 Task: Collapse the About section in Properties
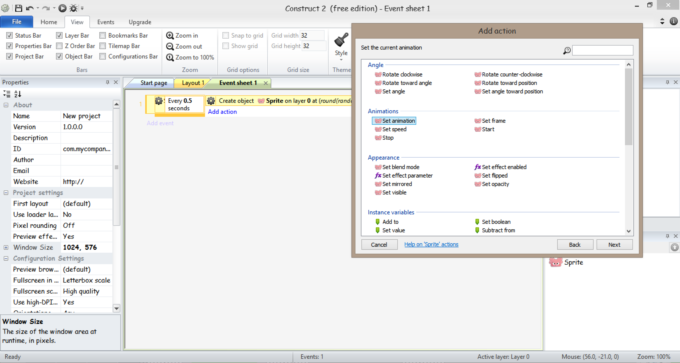(x=6, y=105)
